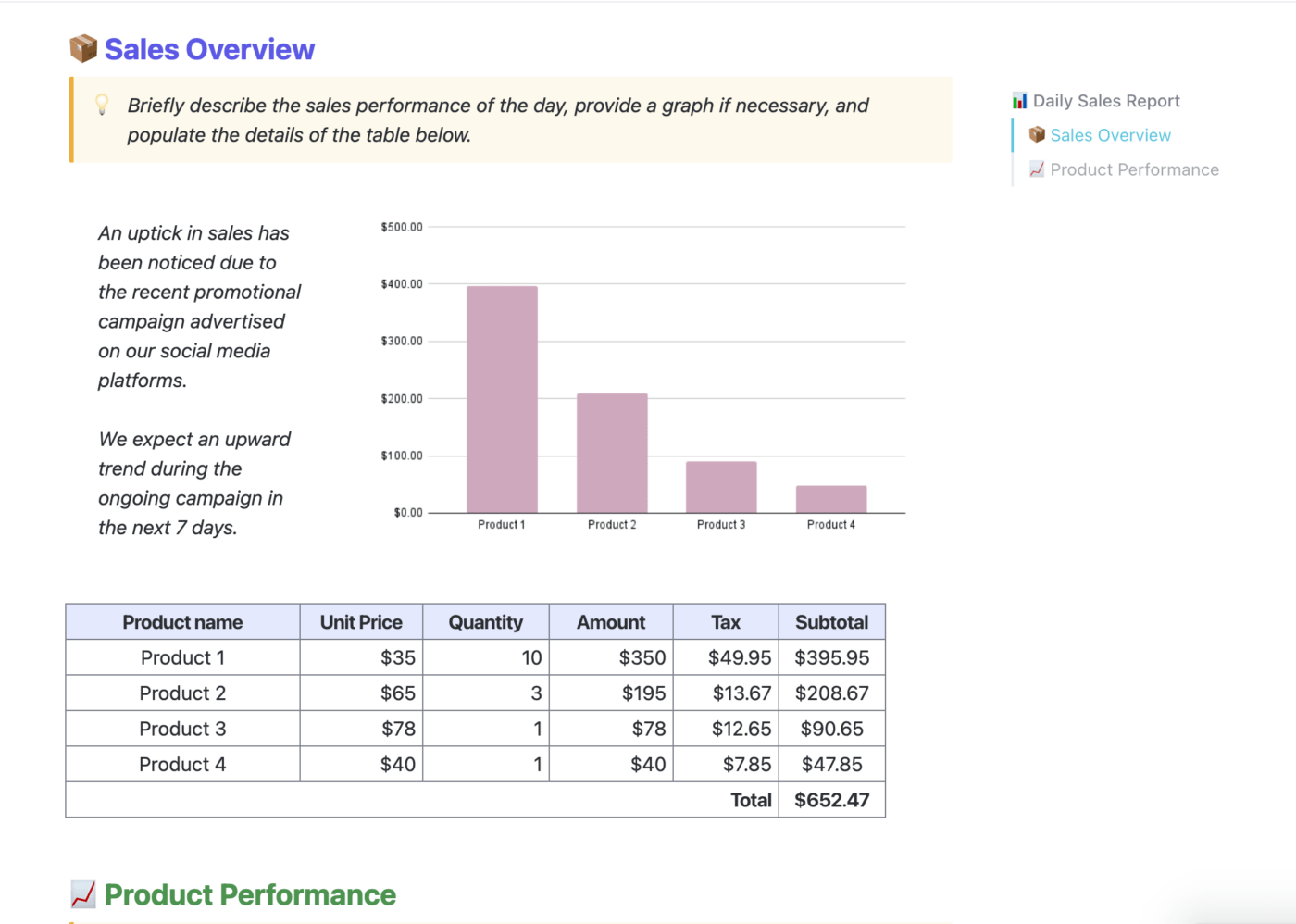Click the package icon in the outline sidebar
Viewport: 1296px width, 924px height.
(1037, 135)
